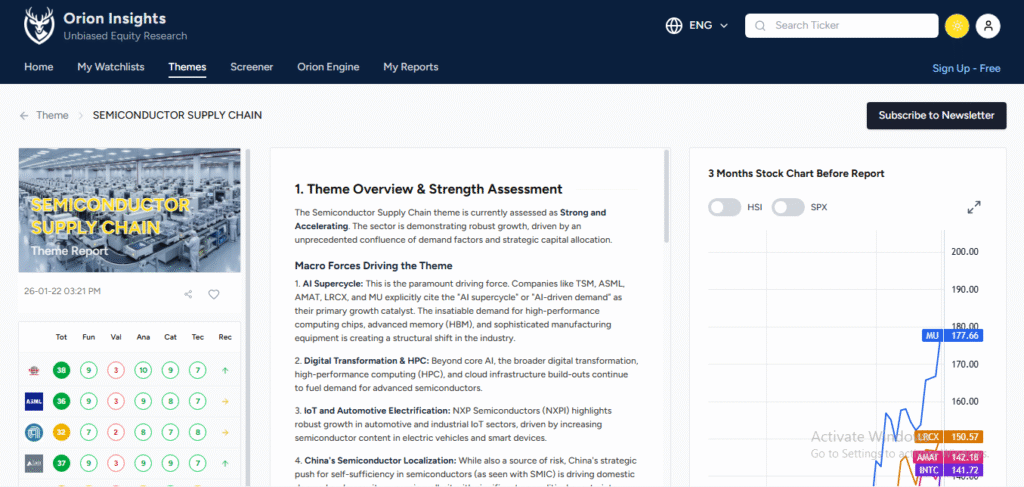The height and width of the screenshot is (487, 1024).
Task: Expand the stock chart to fullscreen
Action: tap(974, 207)
